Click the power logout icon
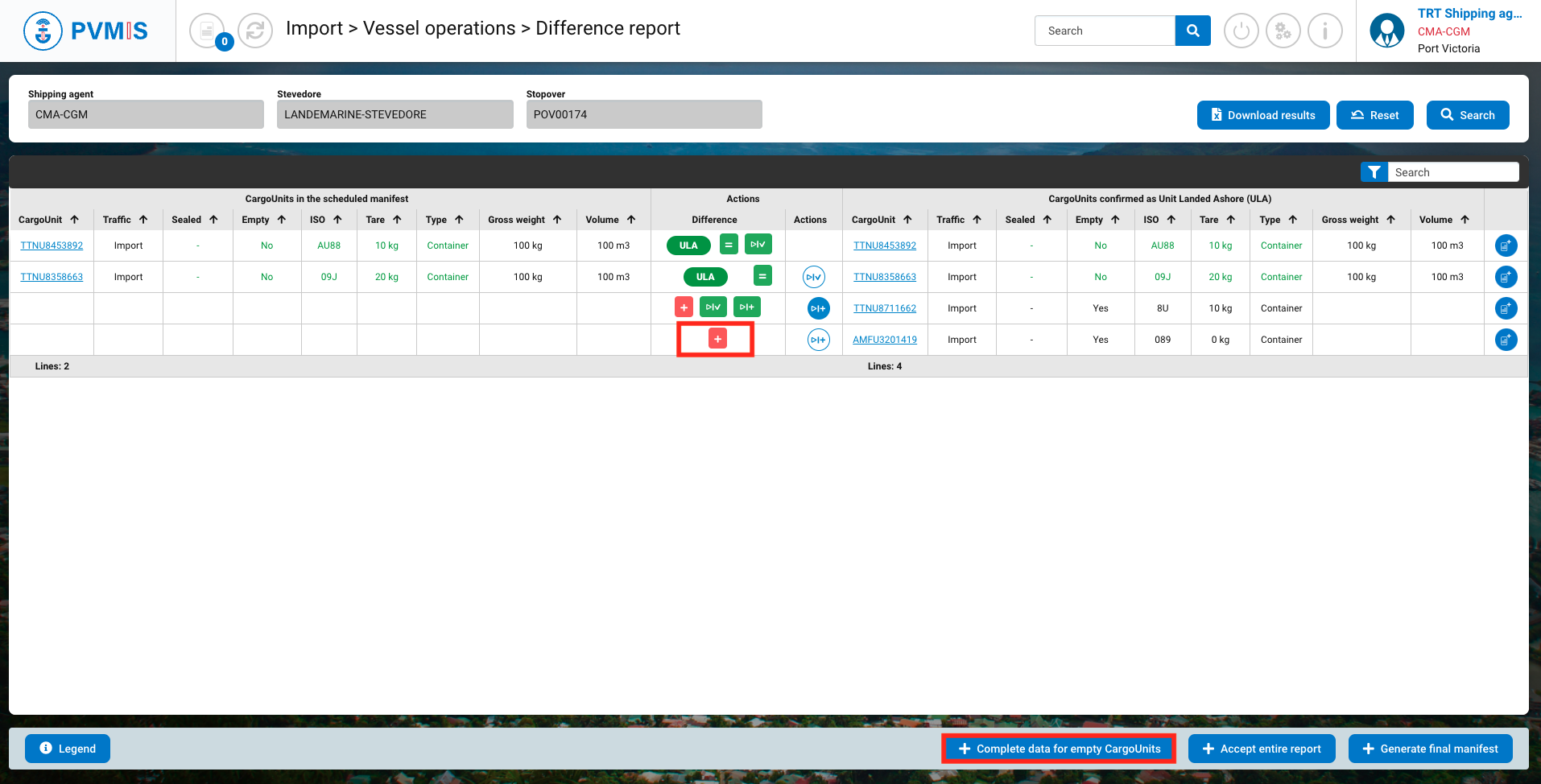The image size is (1541, 784). (1241, 31)
